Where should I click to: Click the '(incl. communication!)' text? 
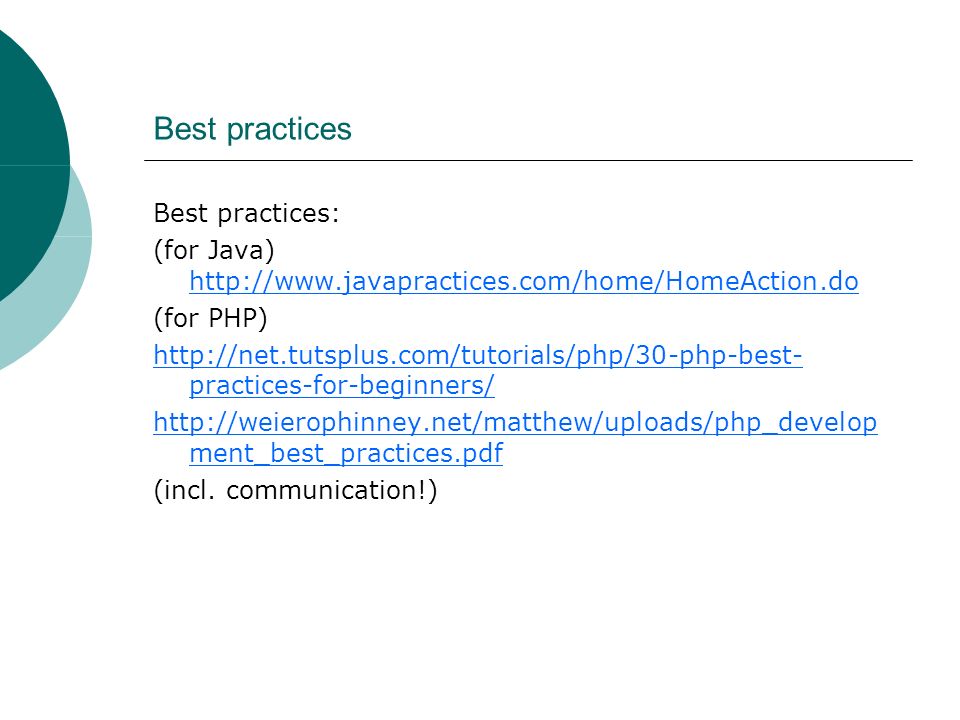[295, 490]
